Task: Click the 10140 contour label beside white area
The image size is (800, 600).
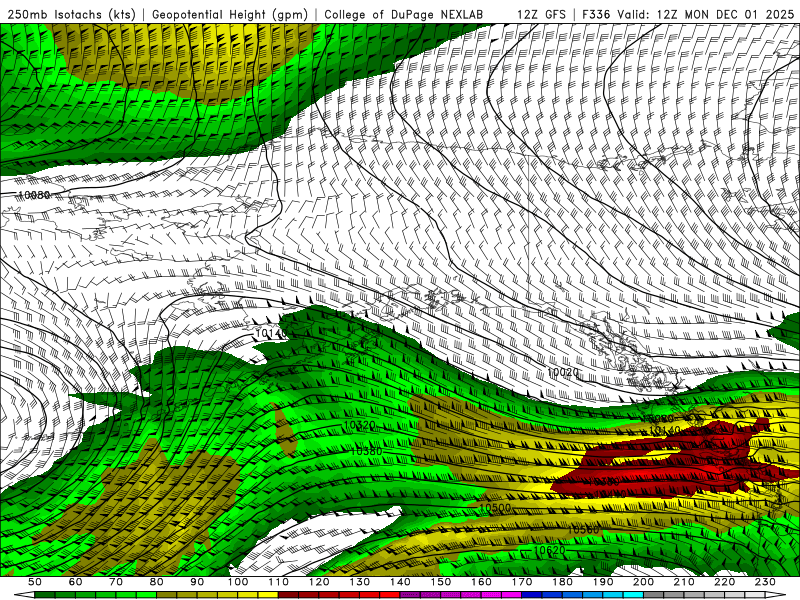Action: pos(271,334)
